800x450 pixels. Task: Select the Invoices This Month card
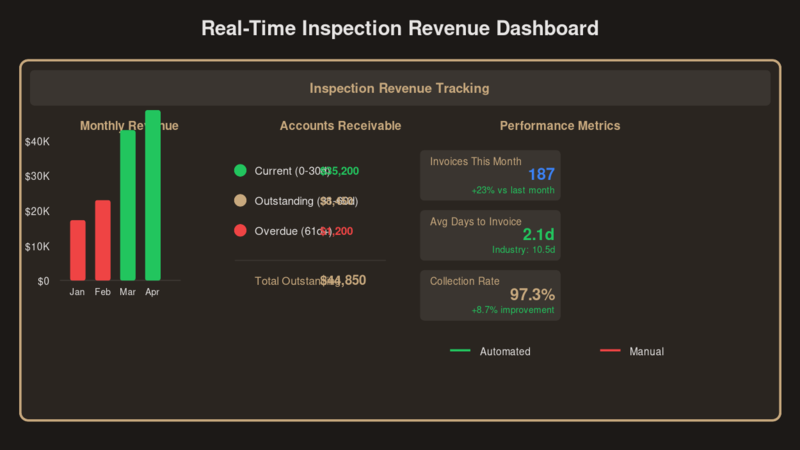pyautogui.click(x=490, y=175)
